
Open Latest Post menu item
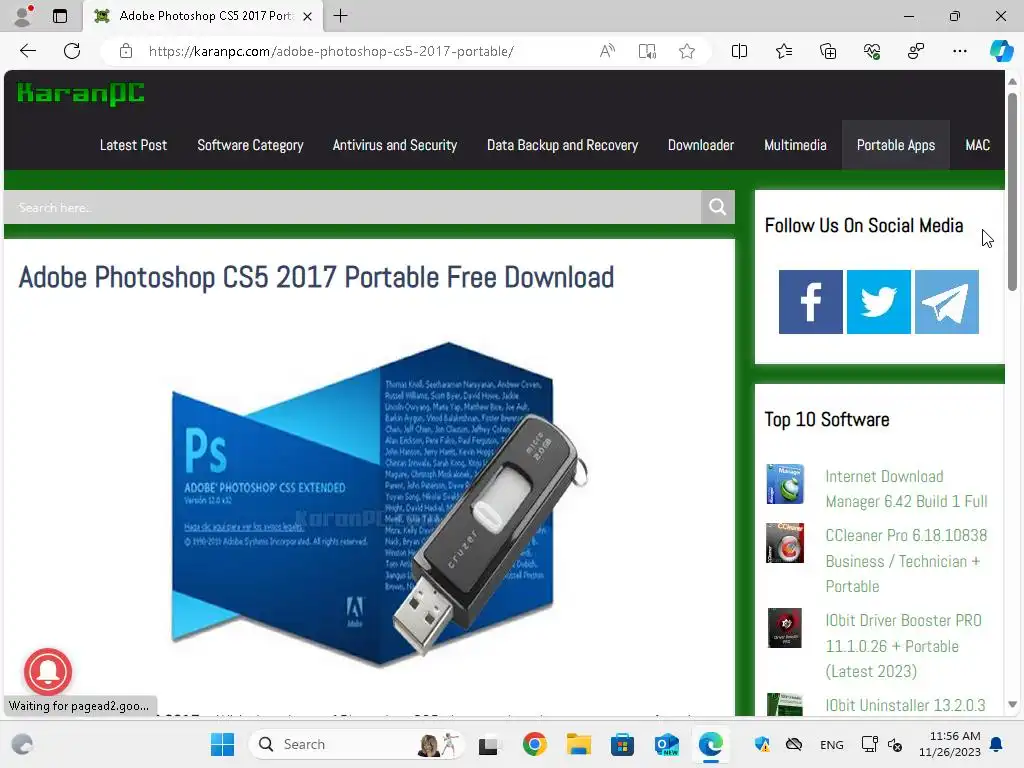[x=133, y=145]
